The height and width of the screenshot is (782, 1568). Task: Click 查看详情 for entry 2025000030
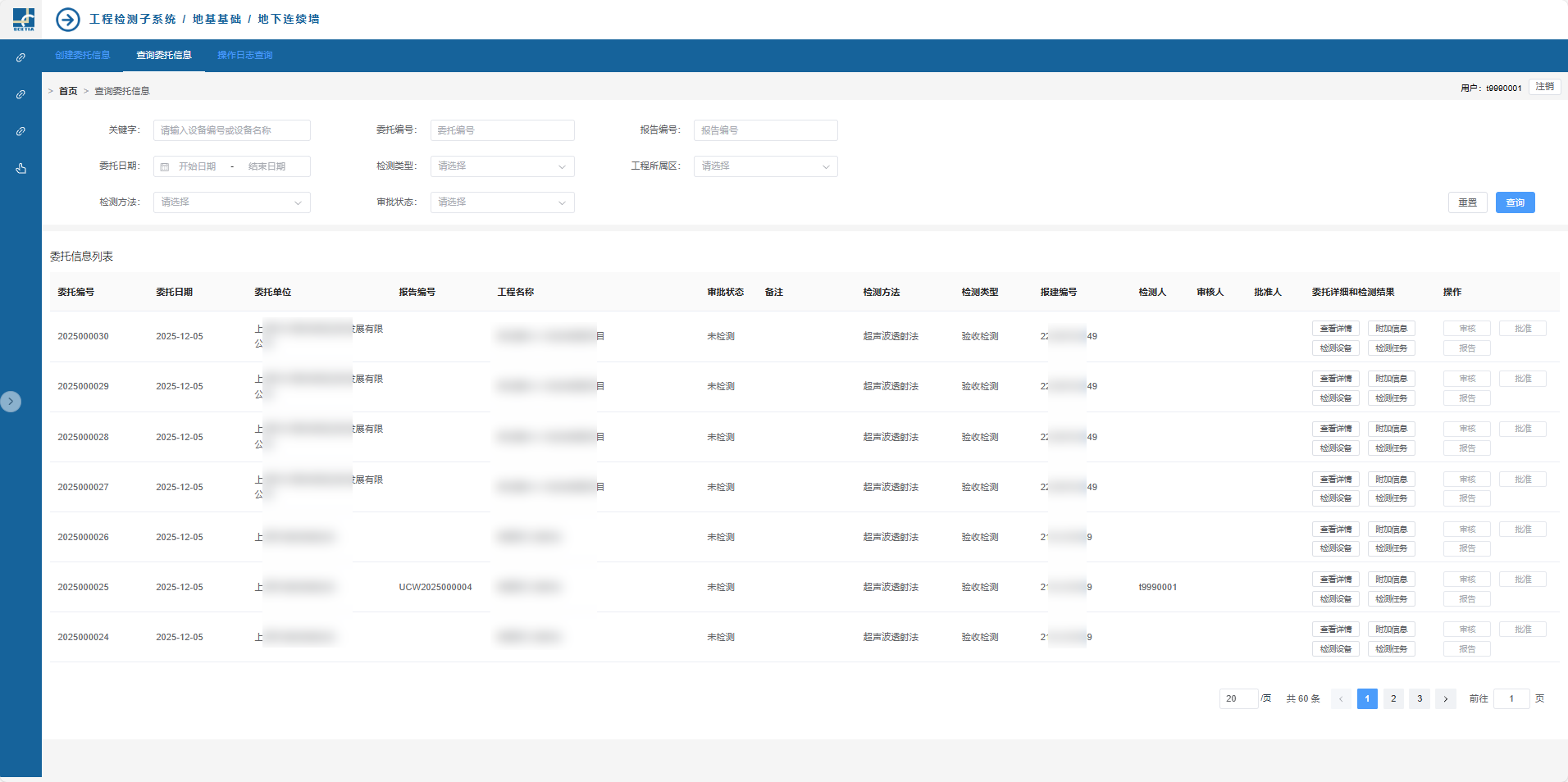[1335, 329]
